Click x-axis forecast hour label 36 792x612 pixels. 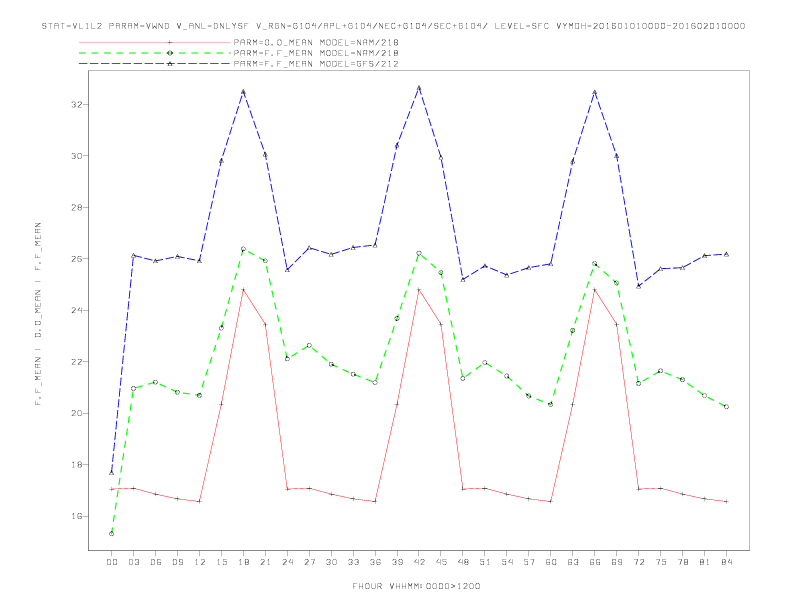(x=375, y=562)
